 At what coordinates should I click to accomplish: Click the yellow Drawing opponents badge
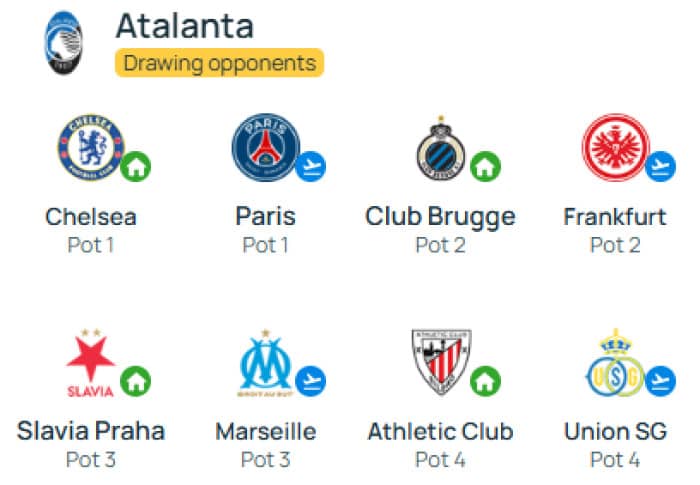click(x=219, y=63)
